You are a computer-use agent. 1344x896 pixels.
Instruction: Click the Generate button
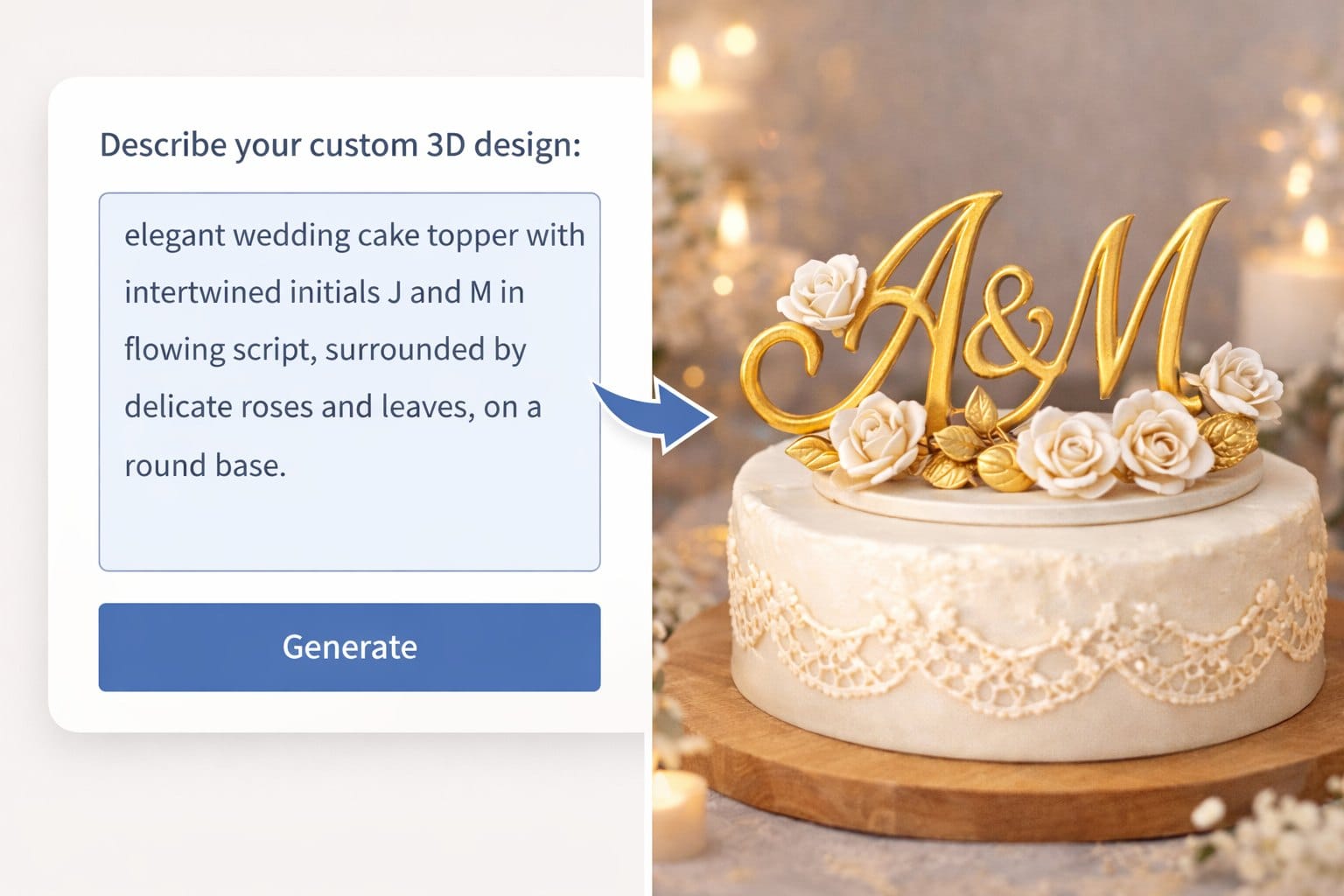tap(349, 647)
